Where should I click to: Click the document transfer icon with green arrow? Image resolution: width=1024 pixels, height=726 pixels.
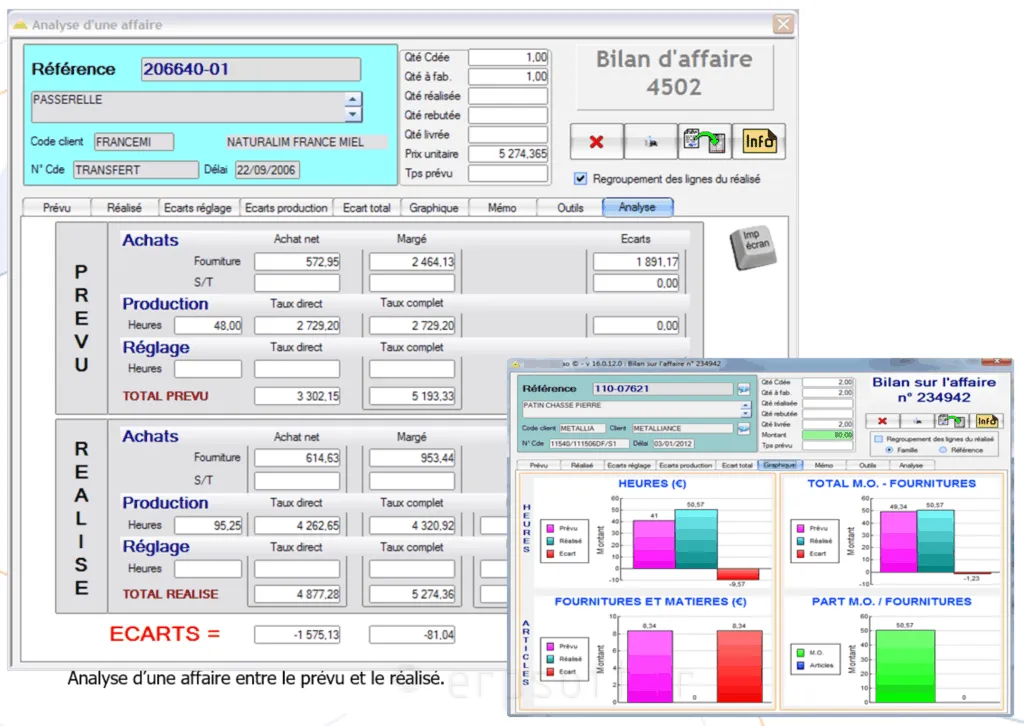[x=704, y=141]
